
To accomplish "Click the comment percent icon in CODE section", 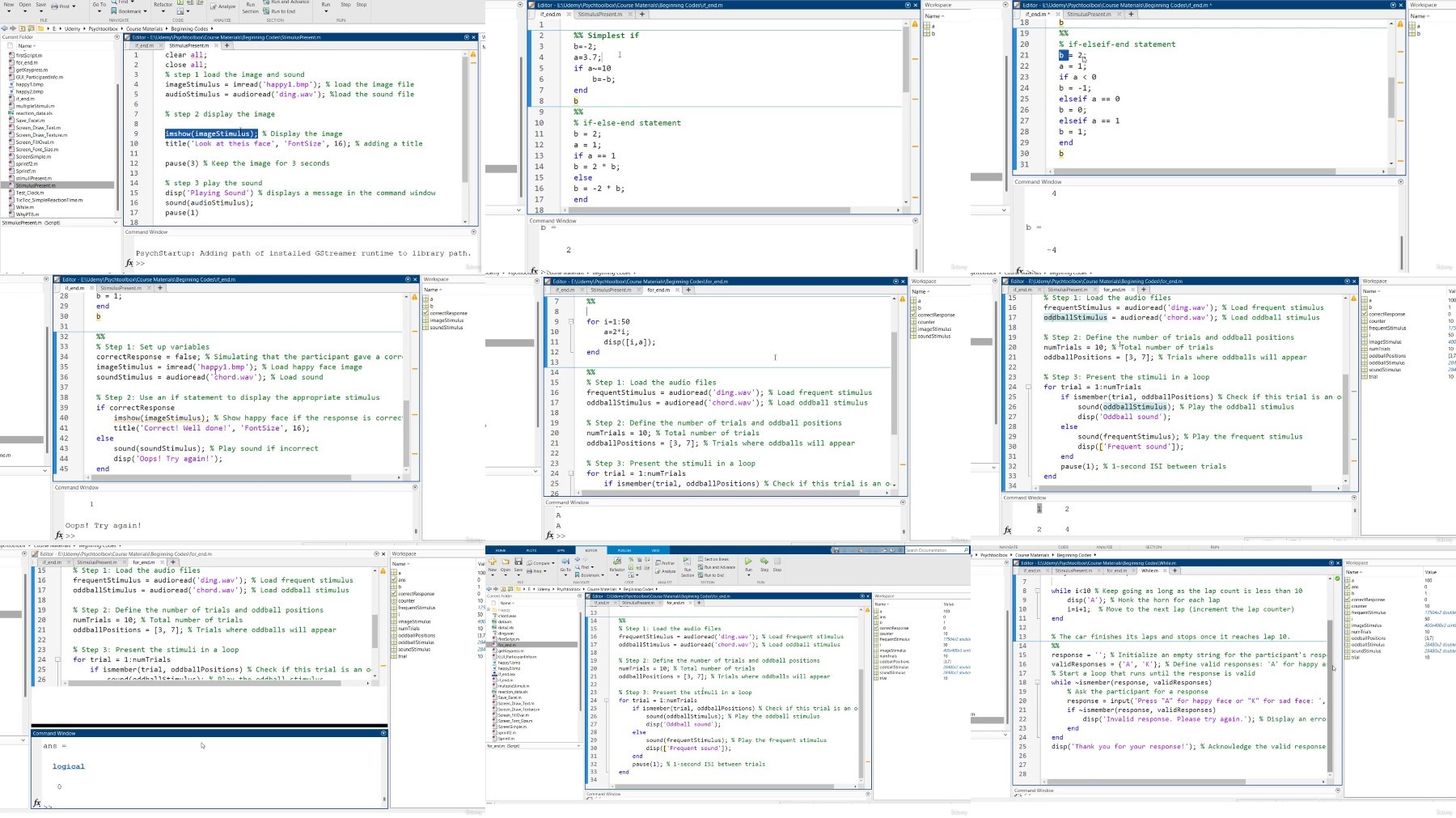I will coord(631,559).
